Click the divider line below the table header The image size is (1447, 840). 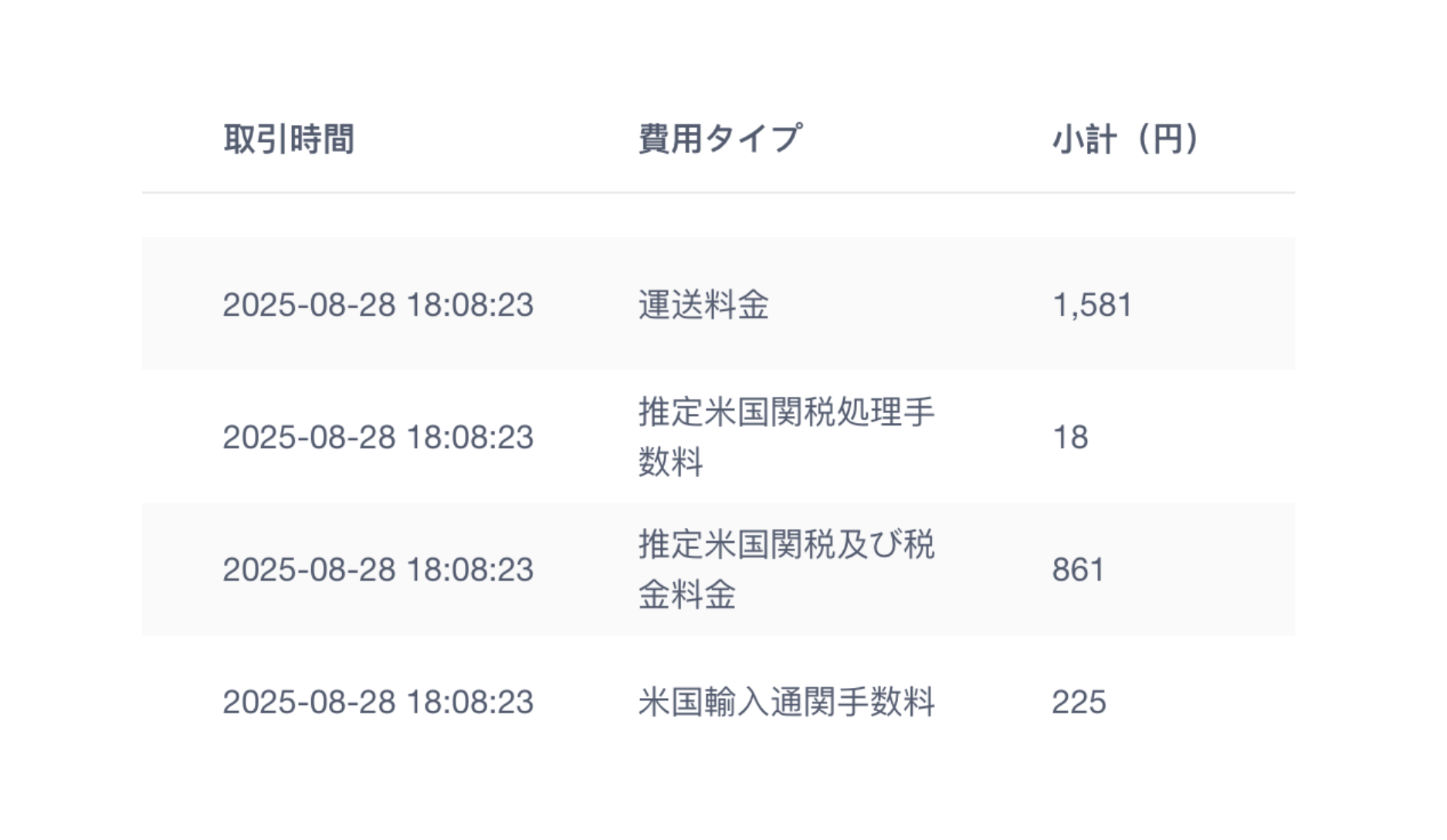pyautogui.click(x=718, y=192)
